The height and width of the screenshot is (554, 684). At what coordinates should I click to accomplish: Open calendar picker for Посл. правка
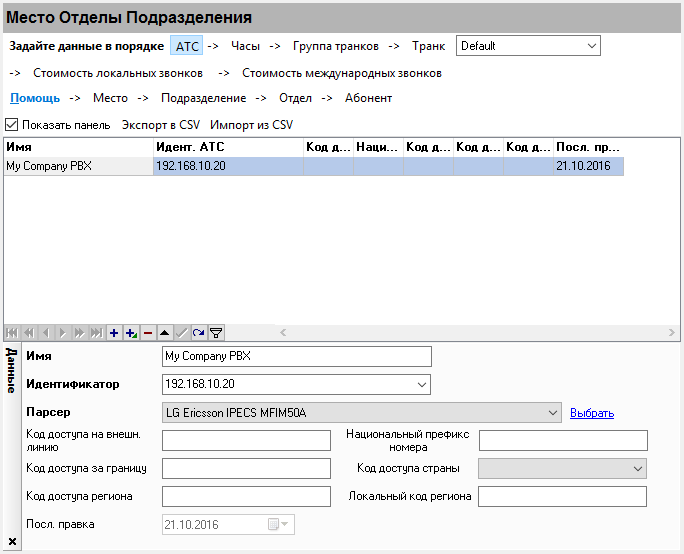click(x=278, y=524)
